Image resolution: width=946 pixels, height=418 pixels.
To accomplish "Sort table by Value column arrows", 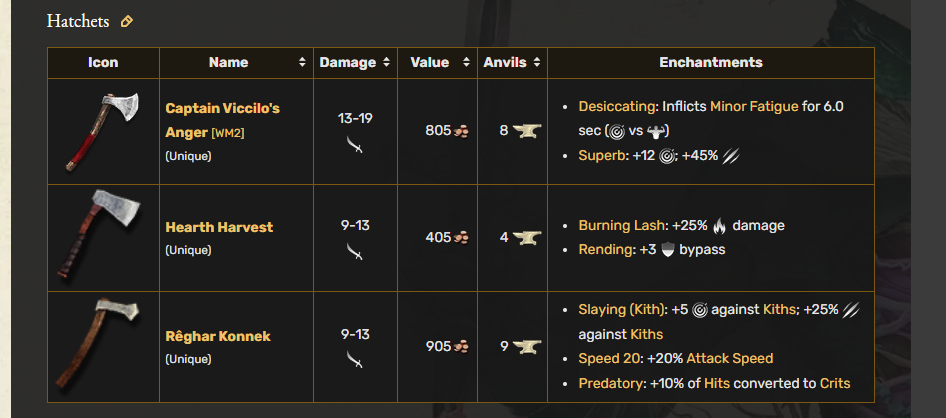I will coord(466,62).
